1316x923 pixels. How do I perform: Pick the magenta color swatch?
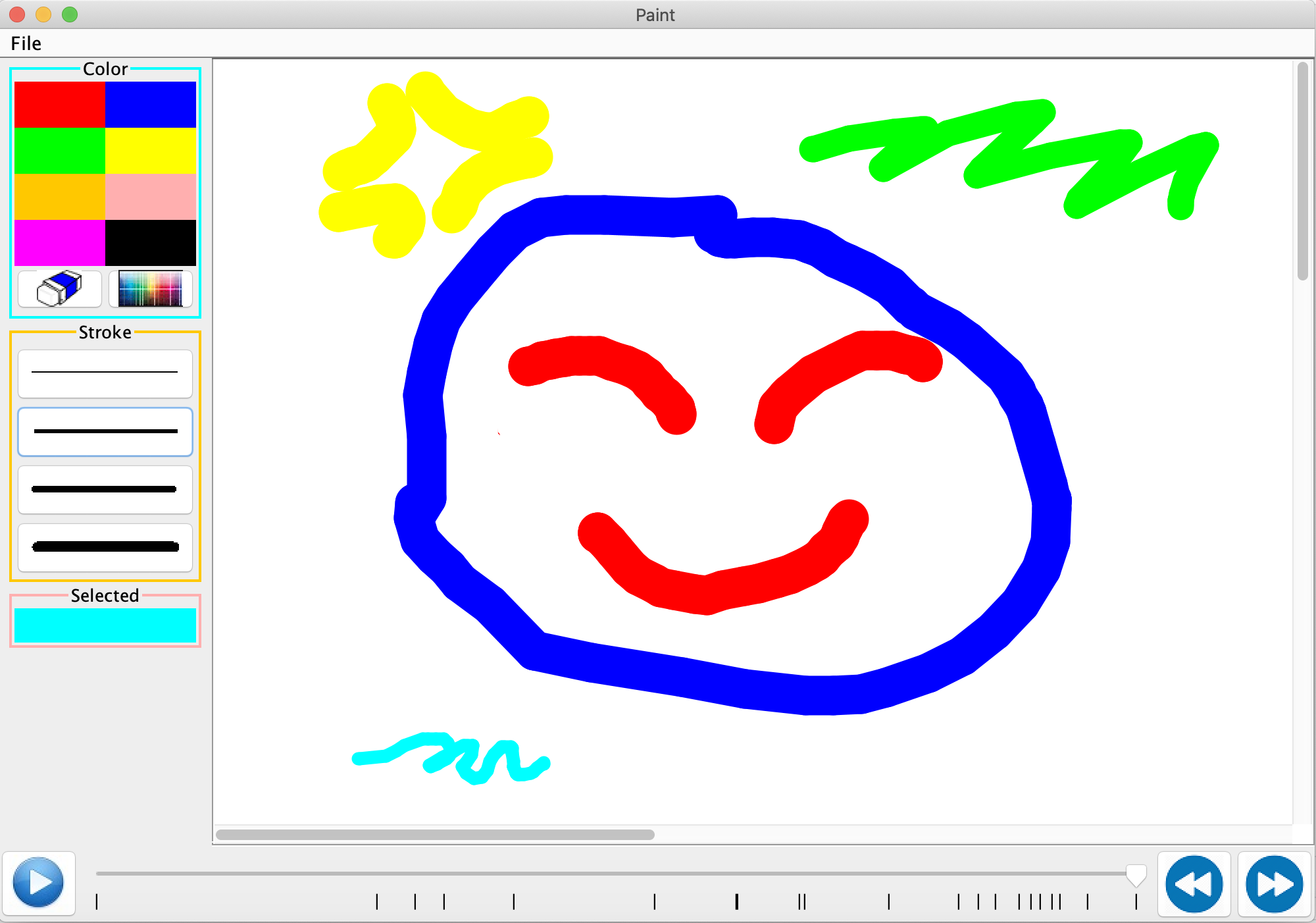tap(60, 243)
